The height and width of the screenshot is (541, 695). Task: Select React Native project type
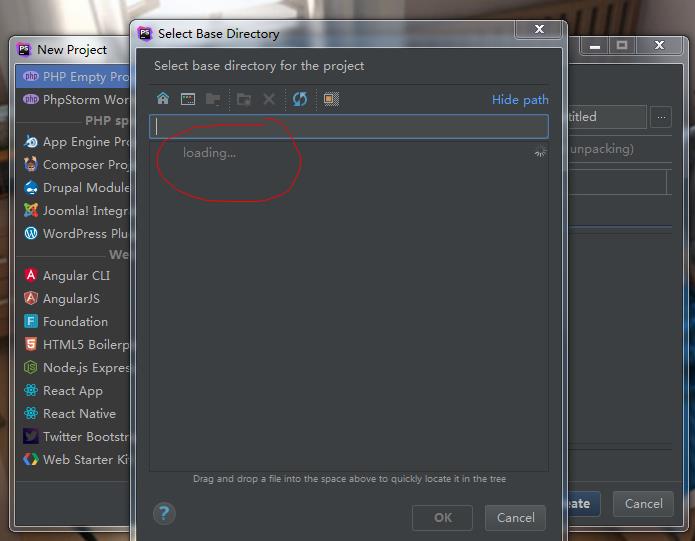[x=73, y=414]
